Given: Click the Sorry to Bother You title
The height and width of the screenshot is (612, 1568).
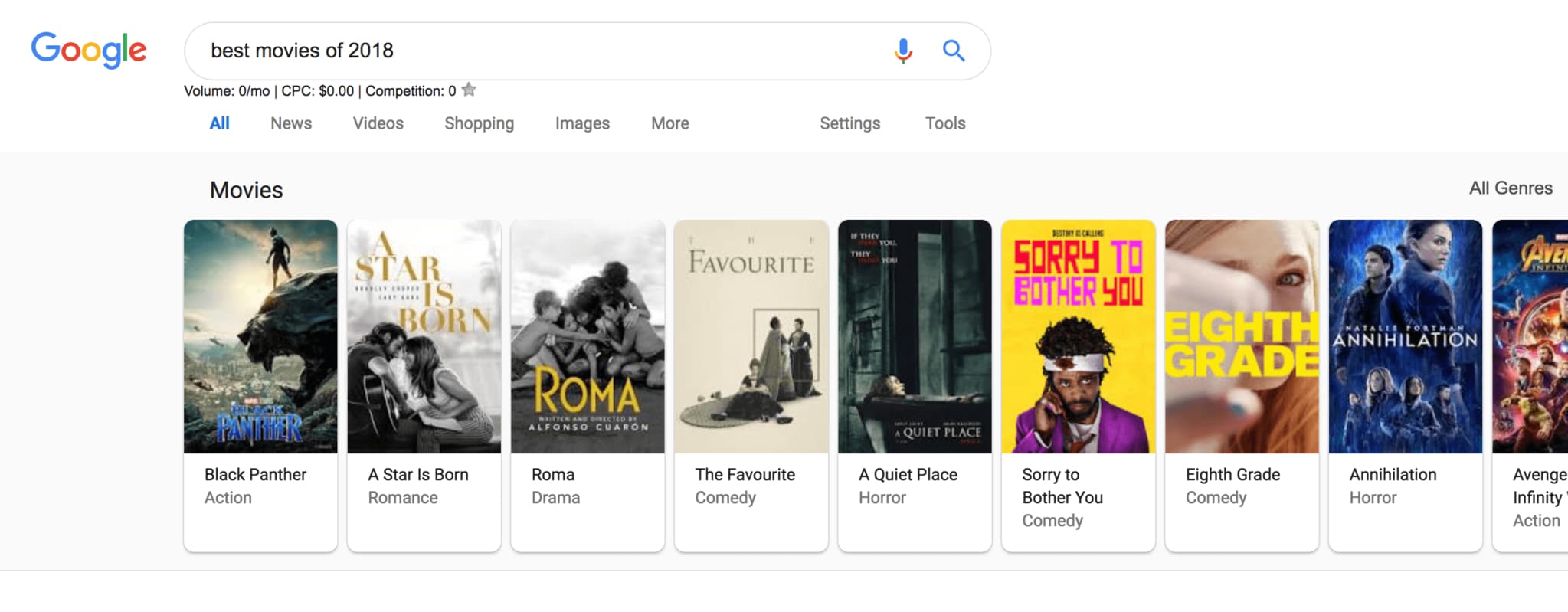Looking at the screenshot, I should click(1062, 486).
